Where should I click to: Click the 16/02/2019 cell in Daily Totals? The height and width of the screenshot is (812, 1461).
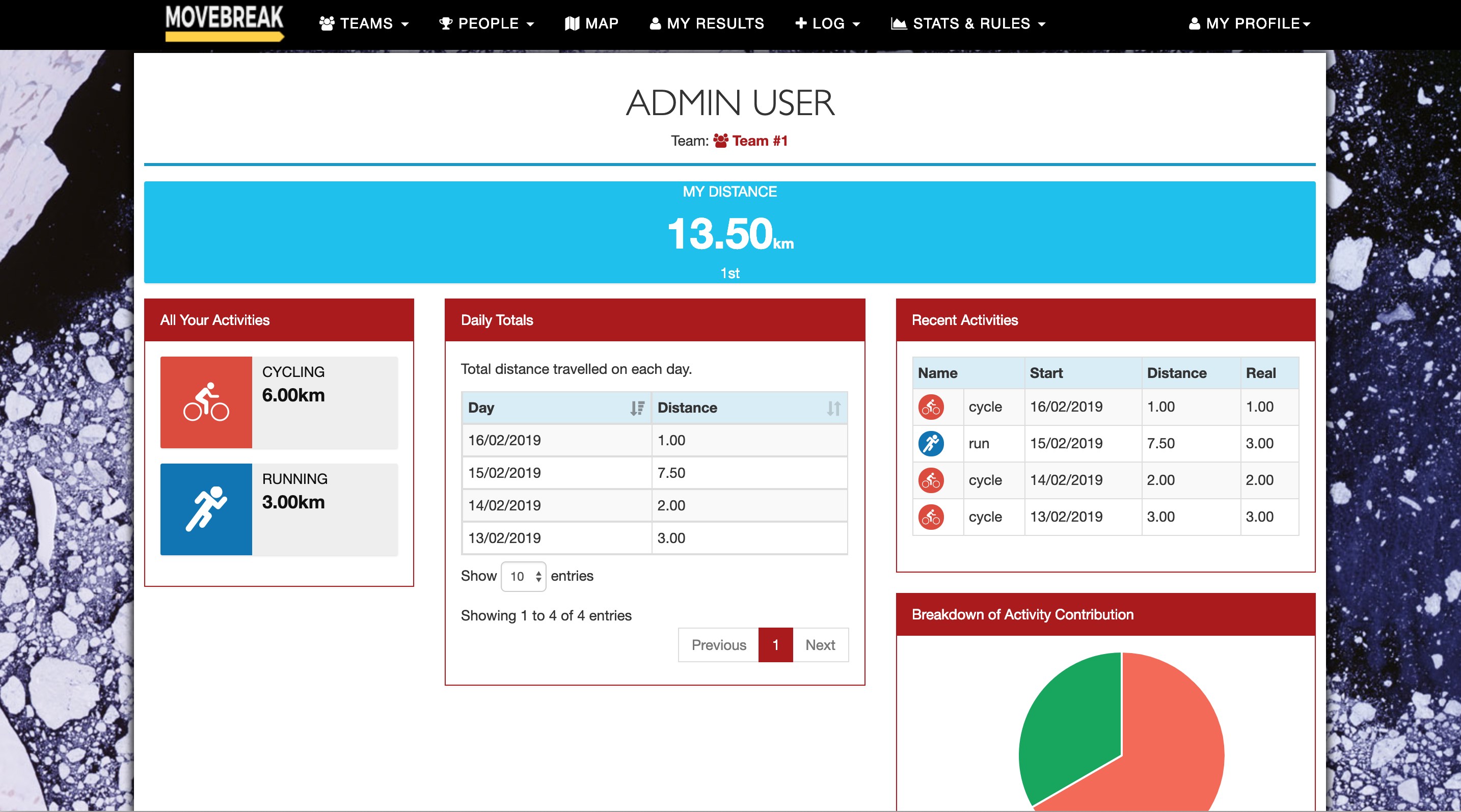556,441
